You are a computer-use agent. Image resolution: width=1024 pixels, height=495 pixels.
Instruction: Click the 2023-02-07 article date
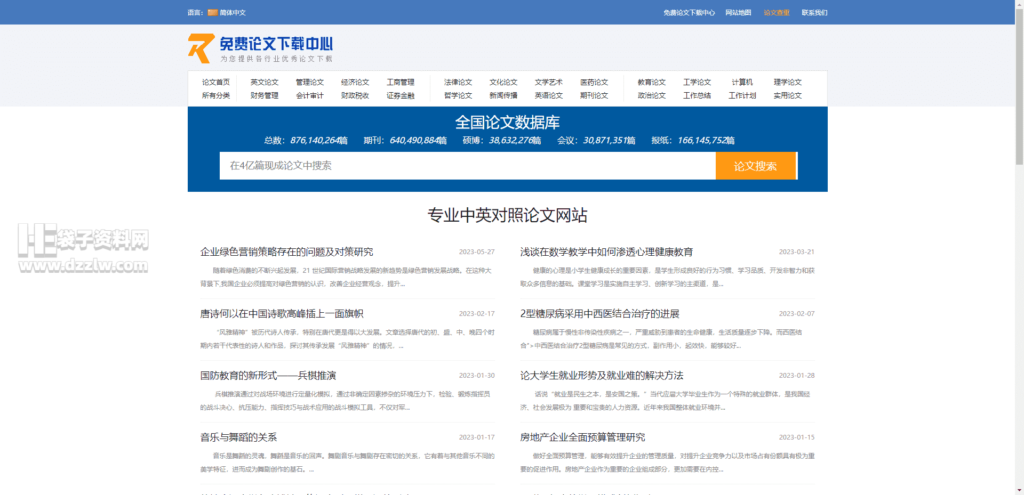(x=797, y=313)
